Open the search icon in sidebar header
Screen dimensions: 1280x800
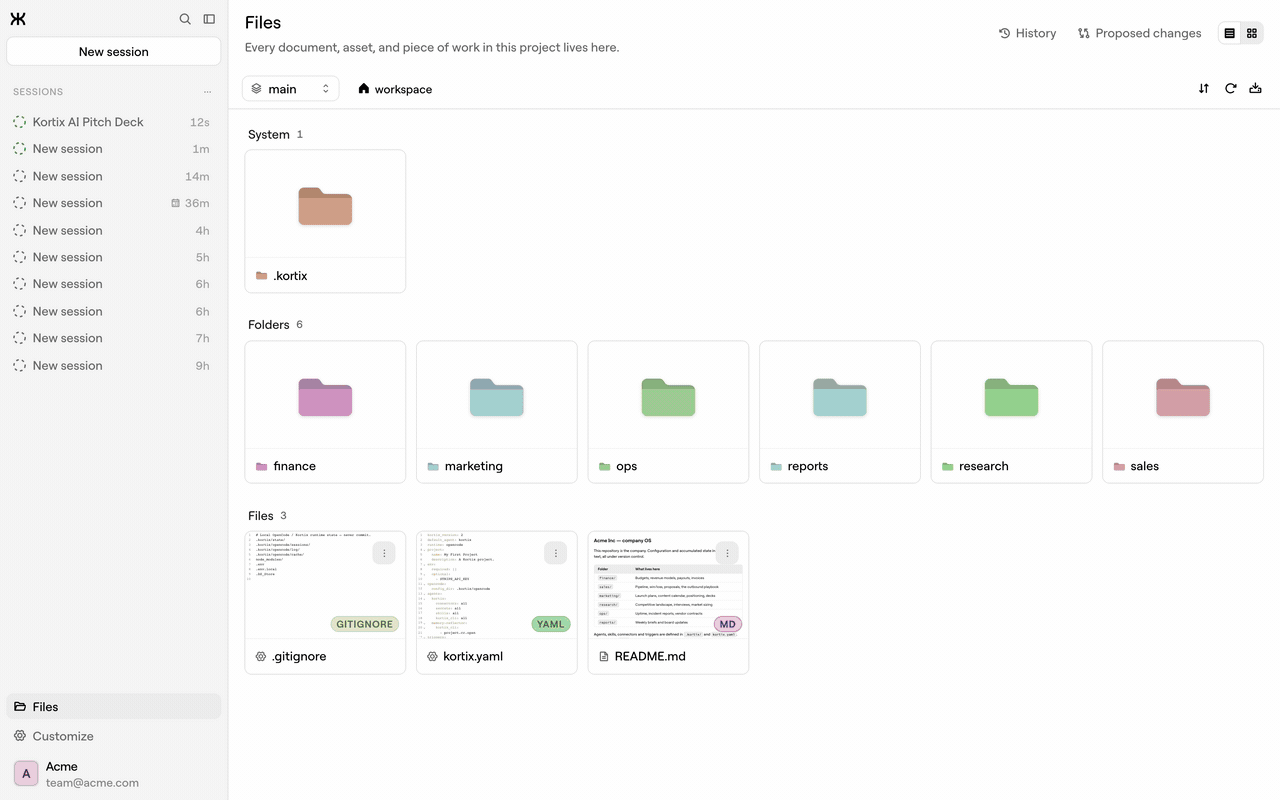point(185,19)
